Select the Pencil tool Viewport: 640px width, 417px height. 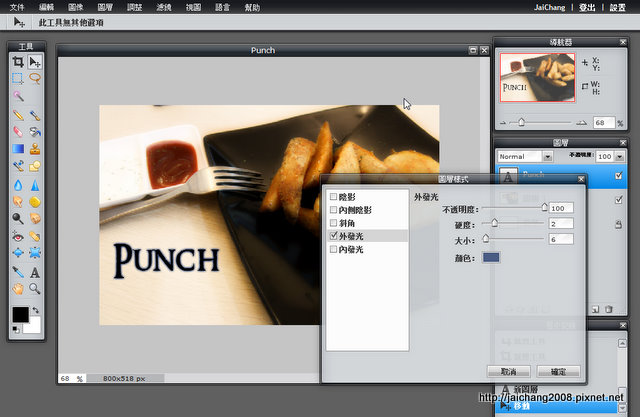pyautogui.click(x=18, y=115)
